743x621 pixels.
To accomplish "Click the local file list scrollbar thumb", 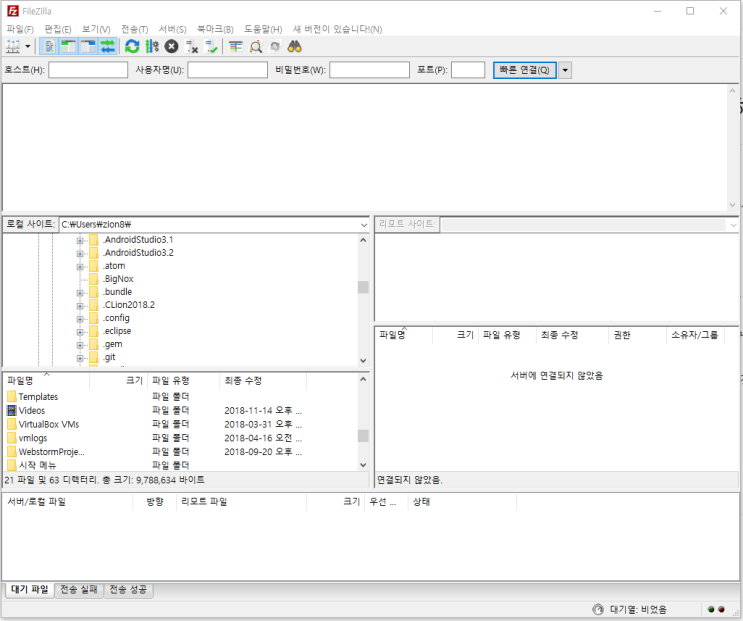I will 363,436.
